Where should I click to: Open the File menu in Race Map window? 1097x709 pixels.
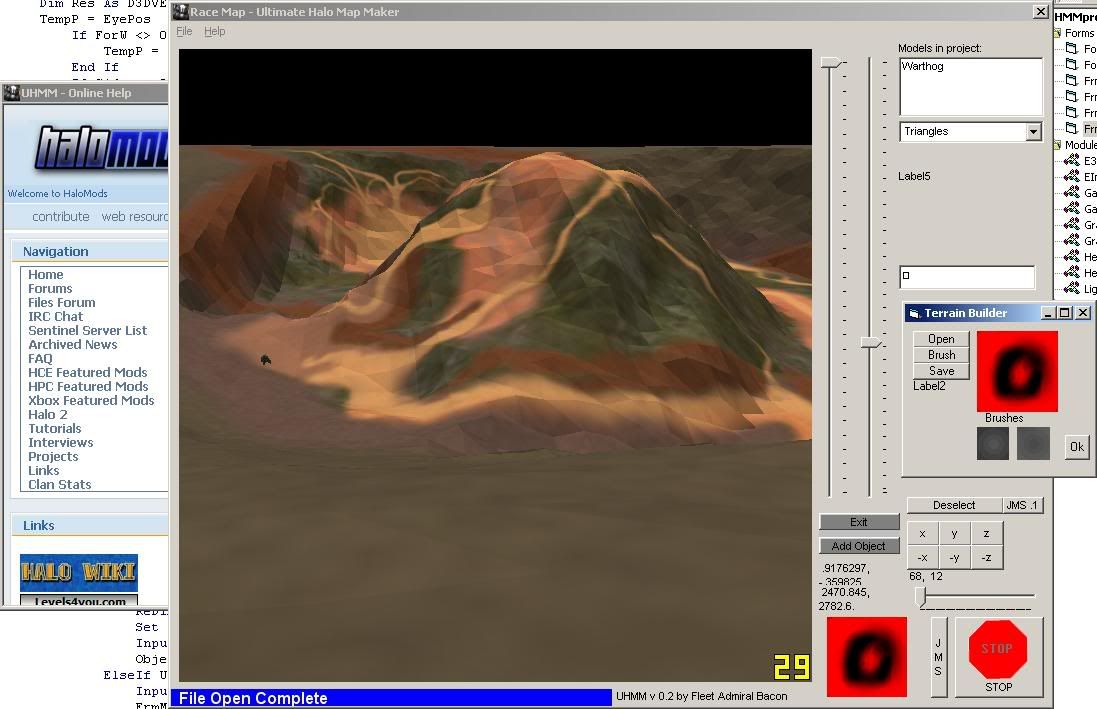pos(184,31)
